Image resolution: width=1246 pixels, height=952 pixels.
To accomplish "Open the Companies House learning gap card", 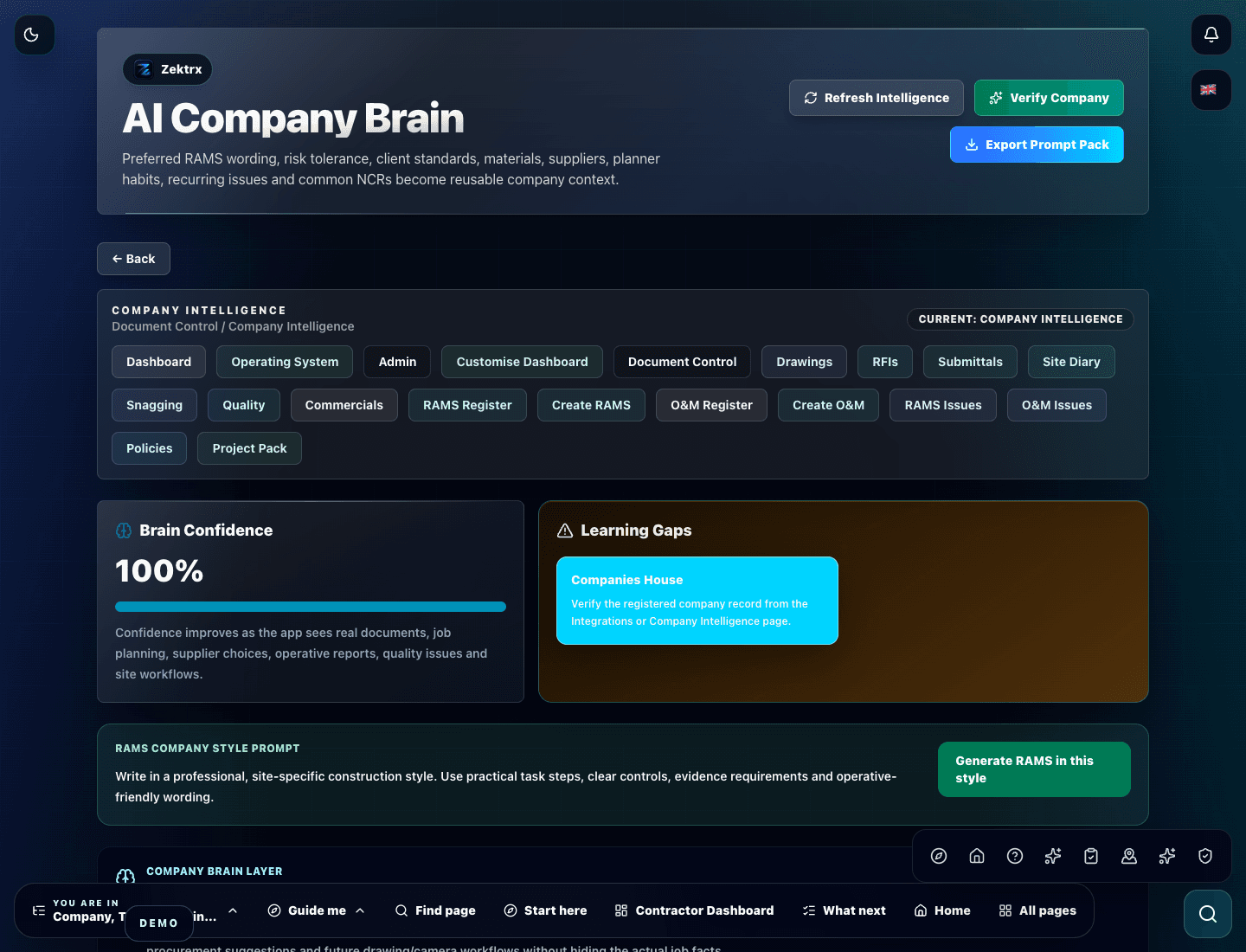I will [697, 601].
